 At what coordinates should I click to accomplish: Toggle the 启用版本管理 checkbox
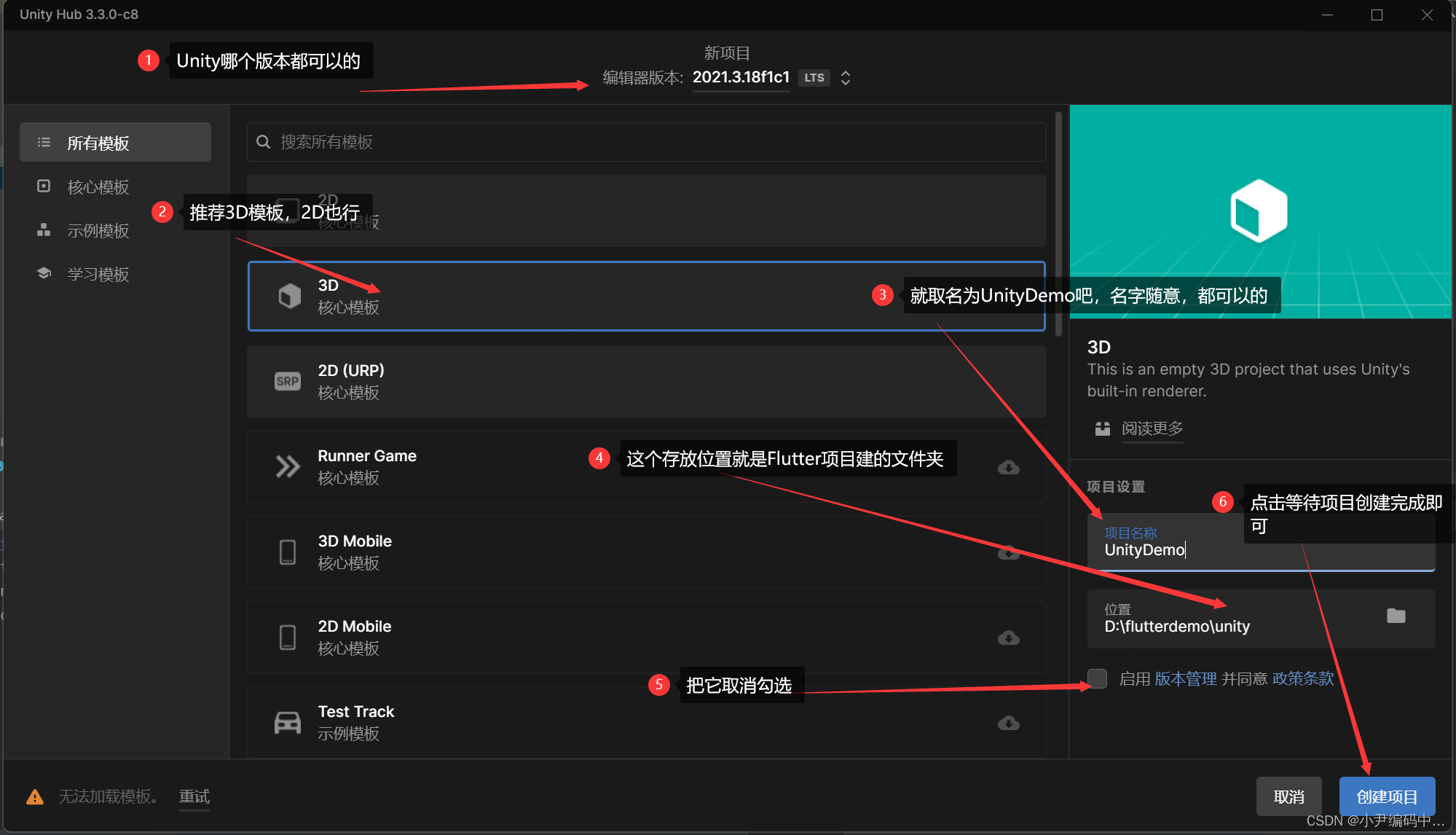click(1097, 678)
